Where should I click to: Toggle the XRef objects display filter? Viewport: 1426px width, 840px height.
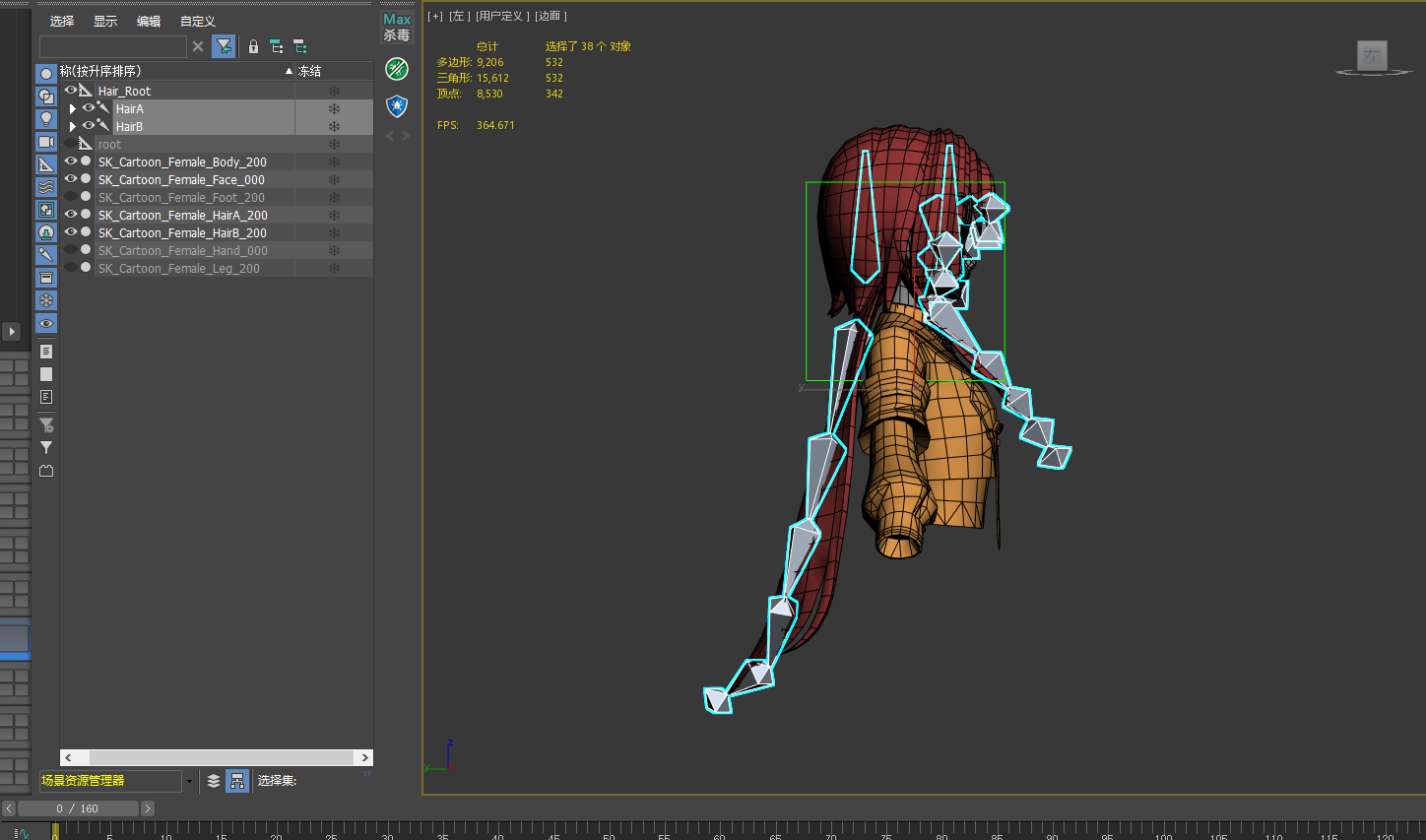[x=46, y=232]
